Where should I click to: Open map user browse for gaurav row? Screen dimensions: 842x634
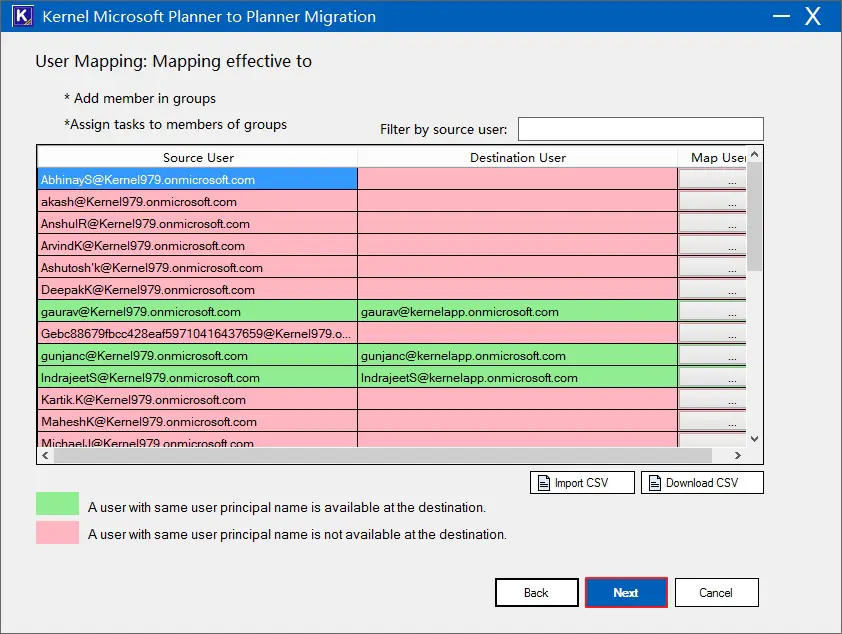click(712, 311)
